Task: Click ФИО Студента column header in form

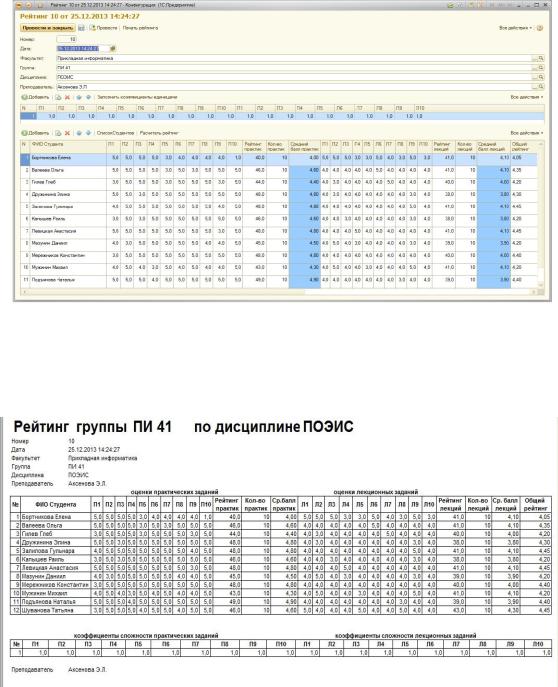Action: click(x=68, y=146)
